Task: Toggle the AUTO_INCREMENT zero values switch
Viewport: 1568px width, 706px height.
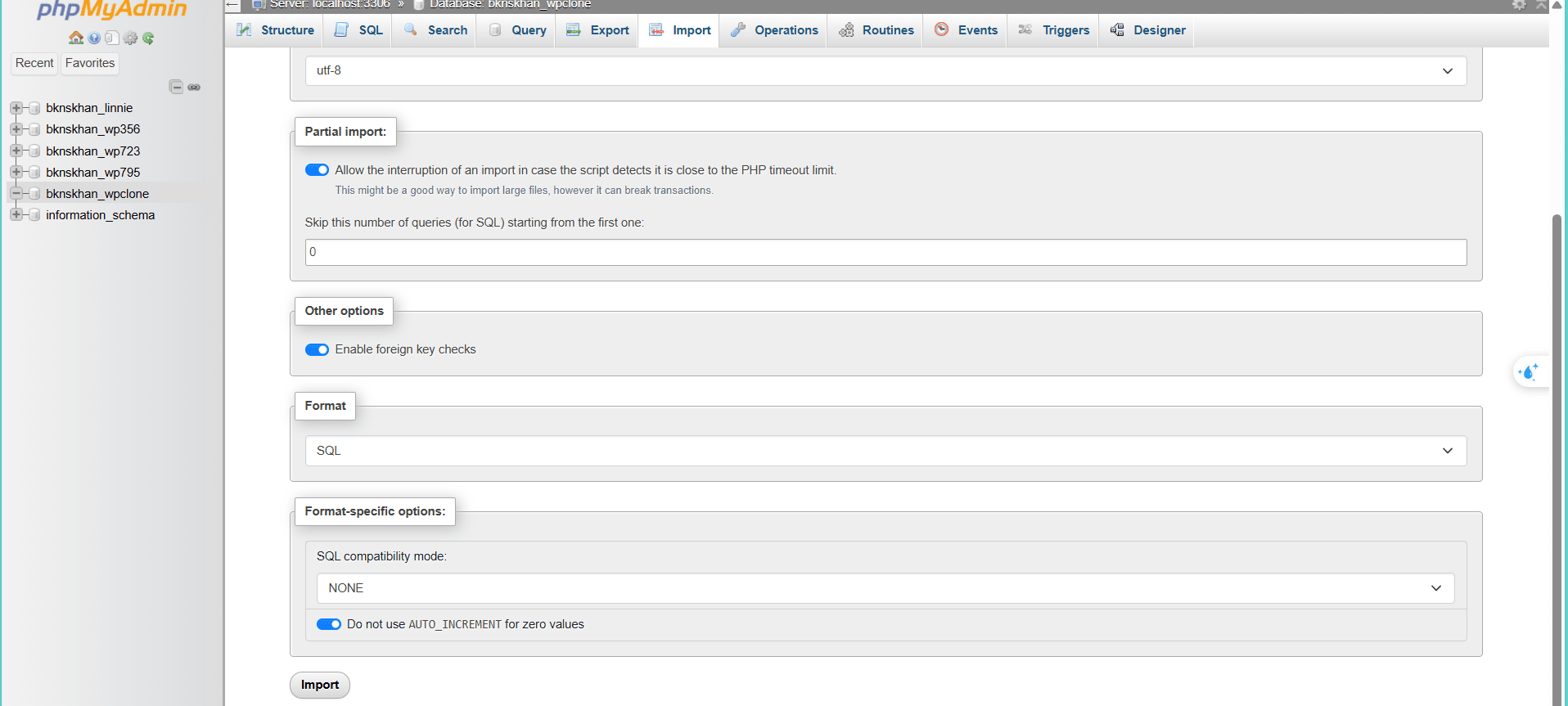Action: click(329, 624)
